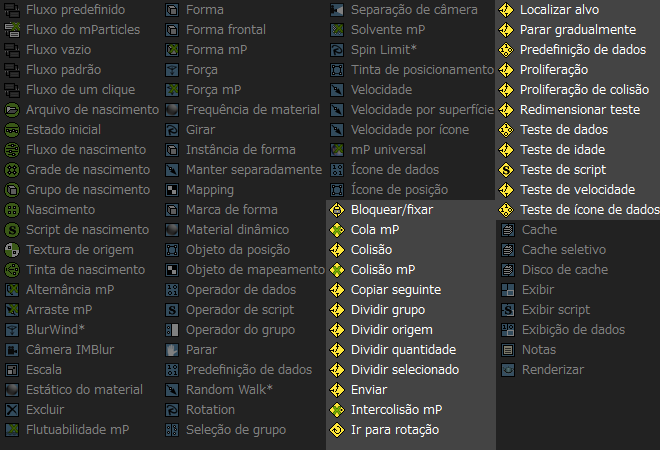Click the Renderizar operator icon
660x450 pixels.
click(x=508, y=370)
